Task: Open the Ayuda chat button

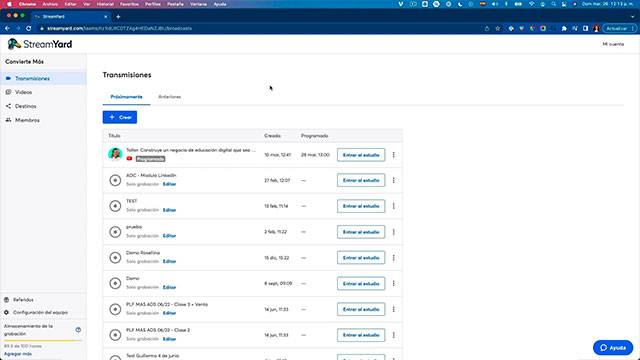Action: pyautogui.click(x=613, y=348)
